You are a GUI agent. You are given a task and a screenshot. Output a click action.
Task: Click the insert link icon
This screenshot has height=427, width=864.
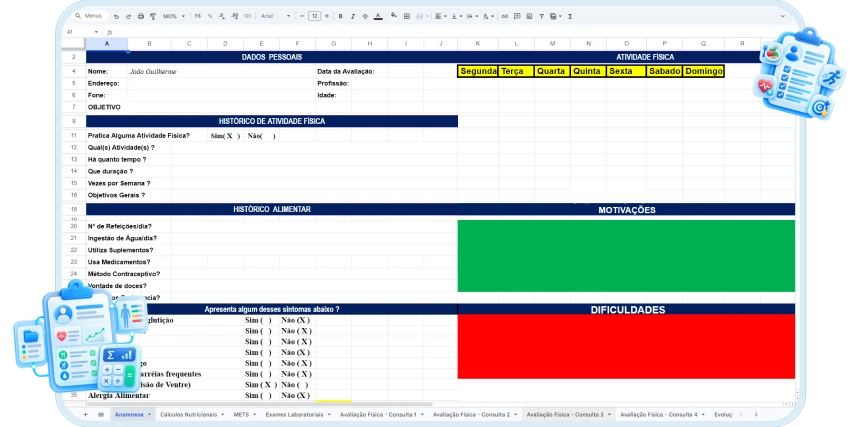coord(505,17)
